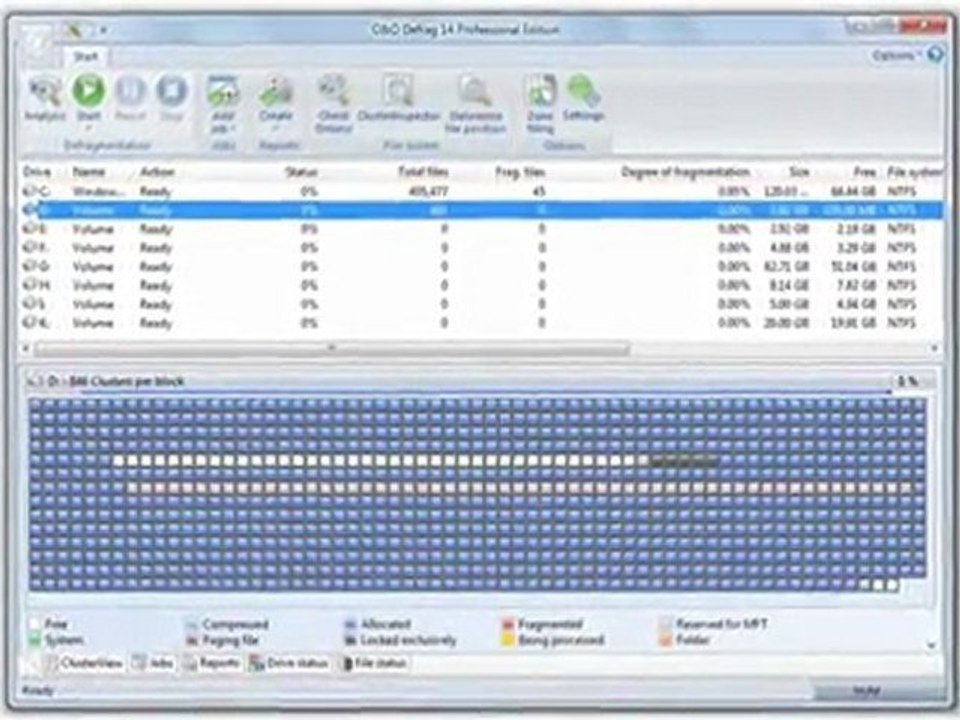960x720 pixels.
Task: Click the Allocated legend color swatch
Action: [351, 624]
